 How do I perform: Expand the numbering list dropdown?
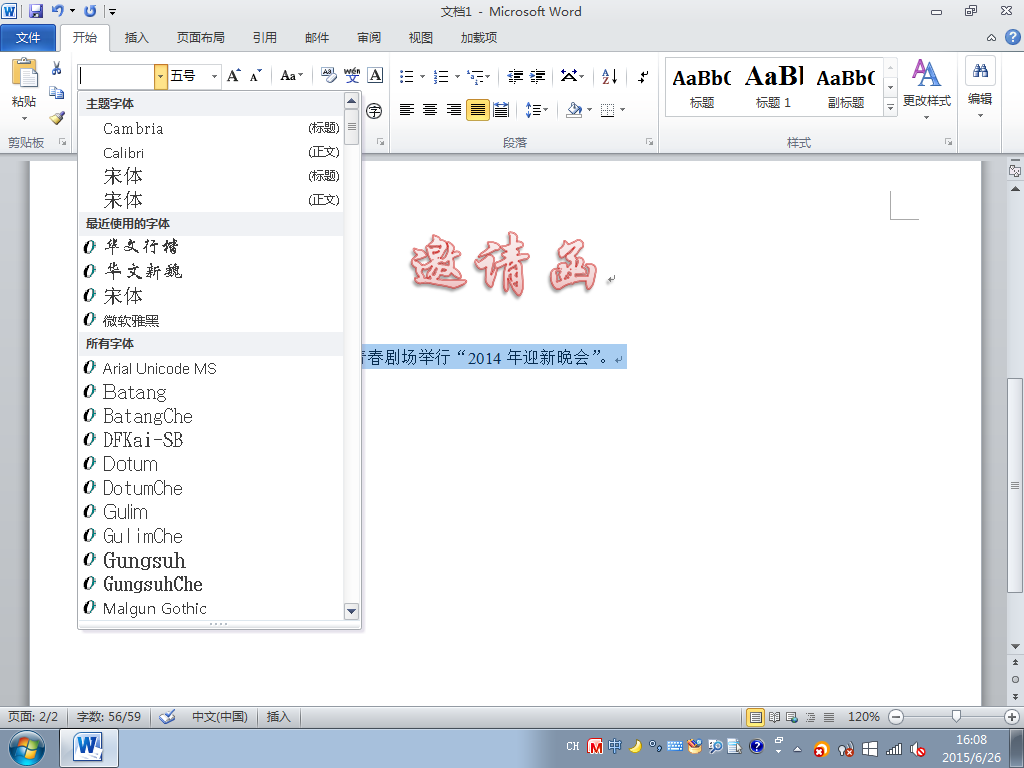tap(457, 76)
